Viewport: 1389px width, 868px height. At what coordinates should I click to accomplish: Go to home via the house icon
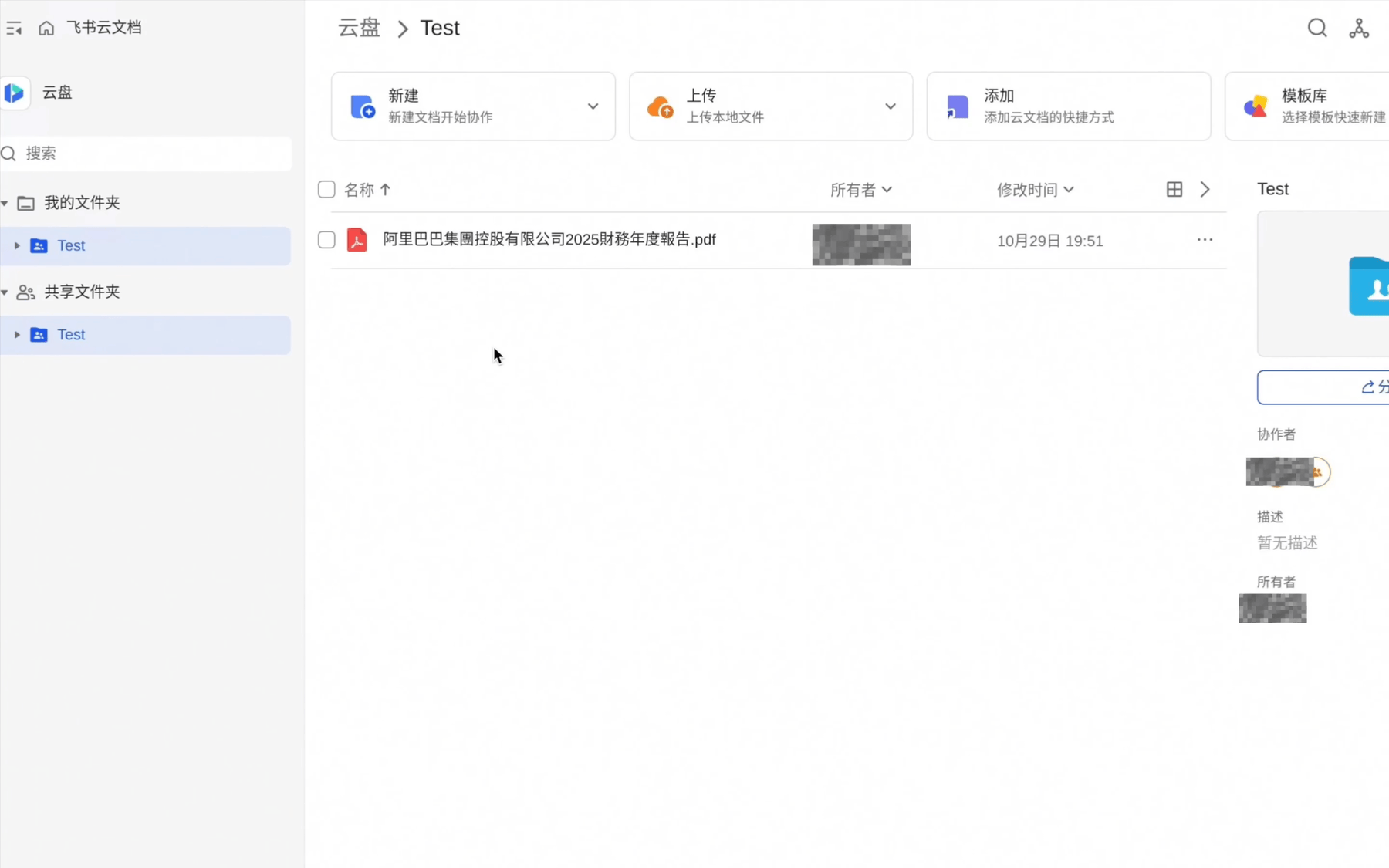coord(46,29)
